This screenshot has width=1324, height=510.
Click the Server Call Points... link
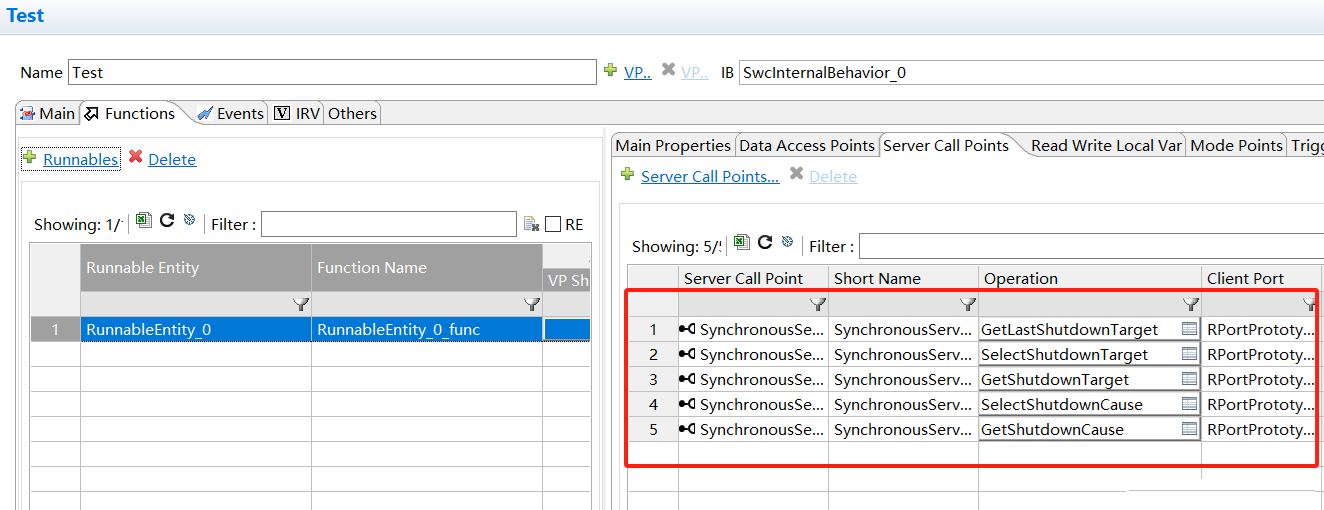tap(709, 176)
